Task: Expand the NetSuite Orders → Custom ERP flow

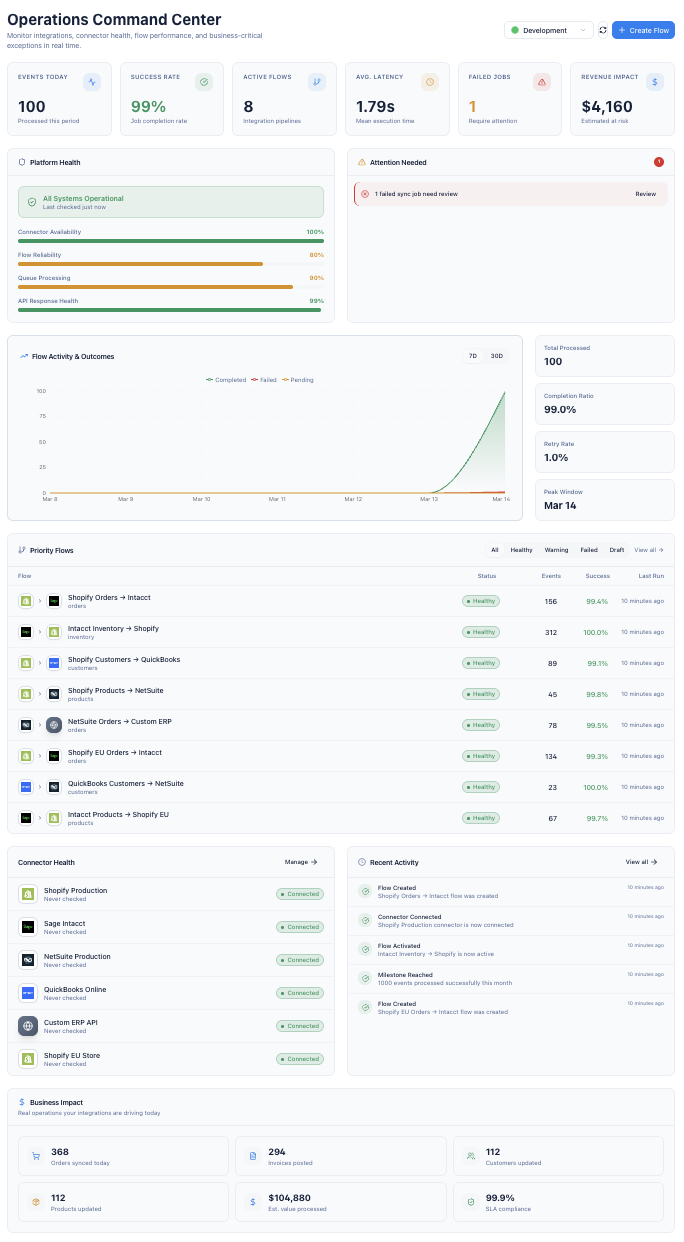Action: coord(42,724)
